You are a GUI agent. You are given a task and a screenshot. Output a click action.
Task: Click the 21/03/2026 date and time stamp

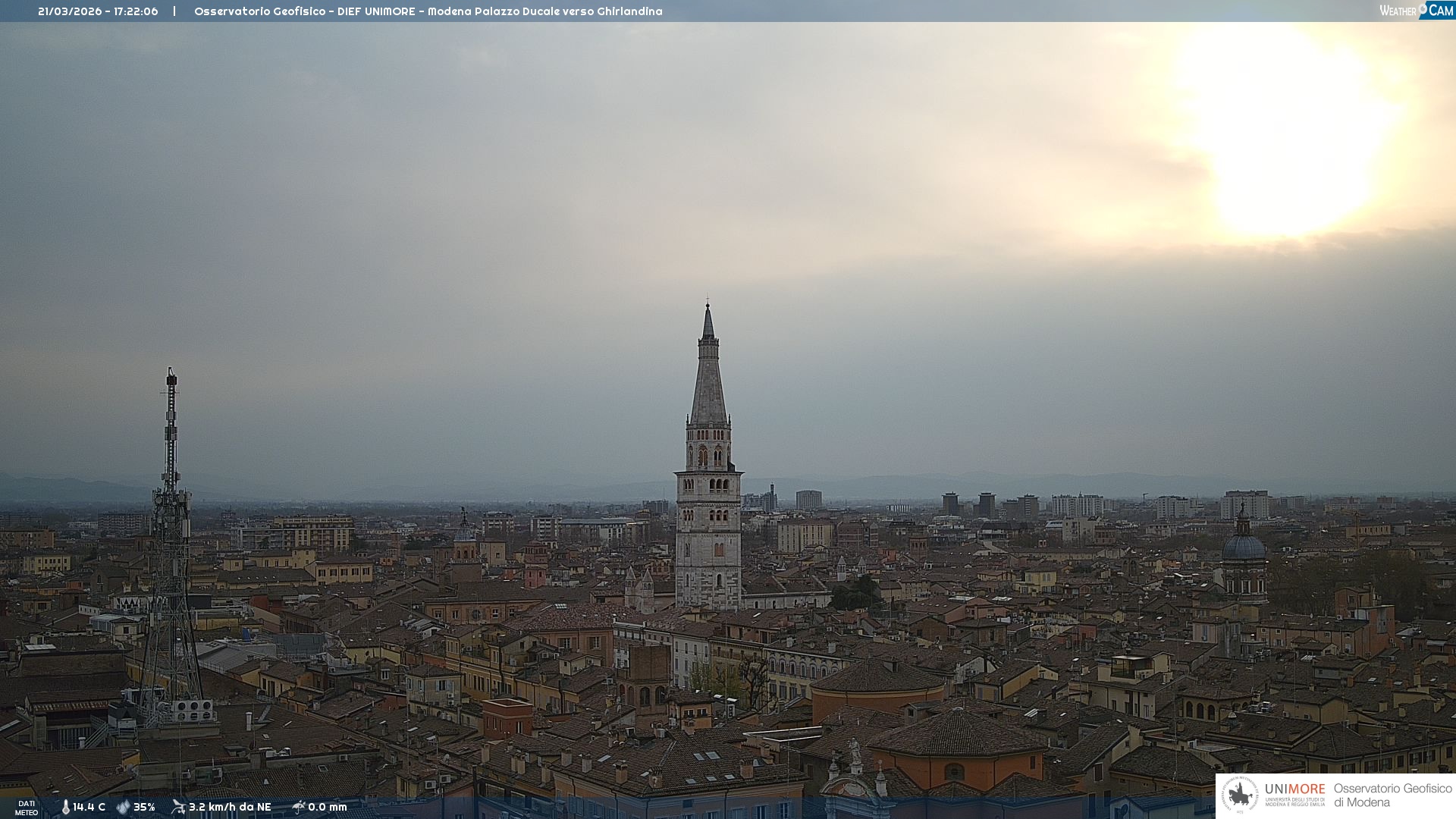98,11
